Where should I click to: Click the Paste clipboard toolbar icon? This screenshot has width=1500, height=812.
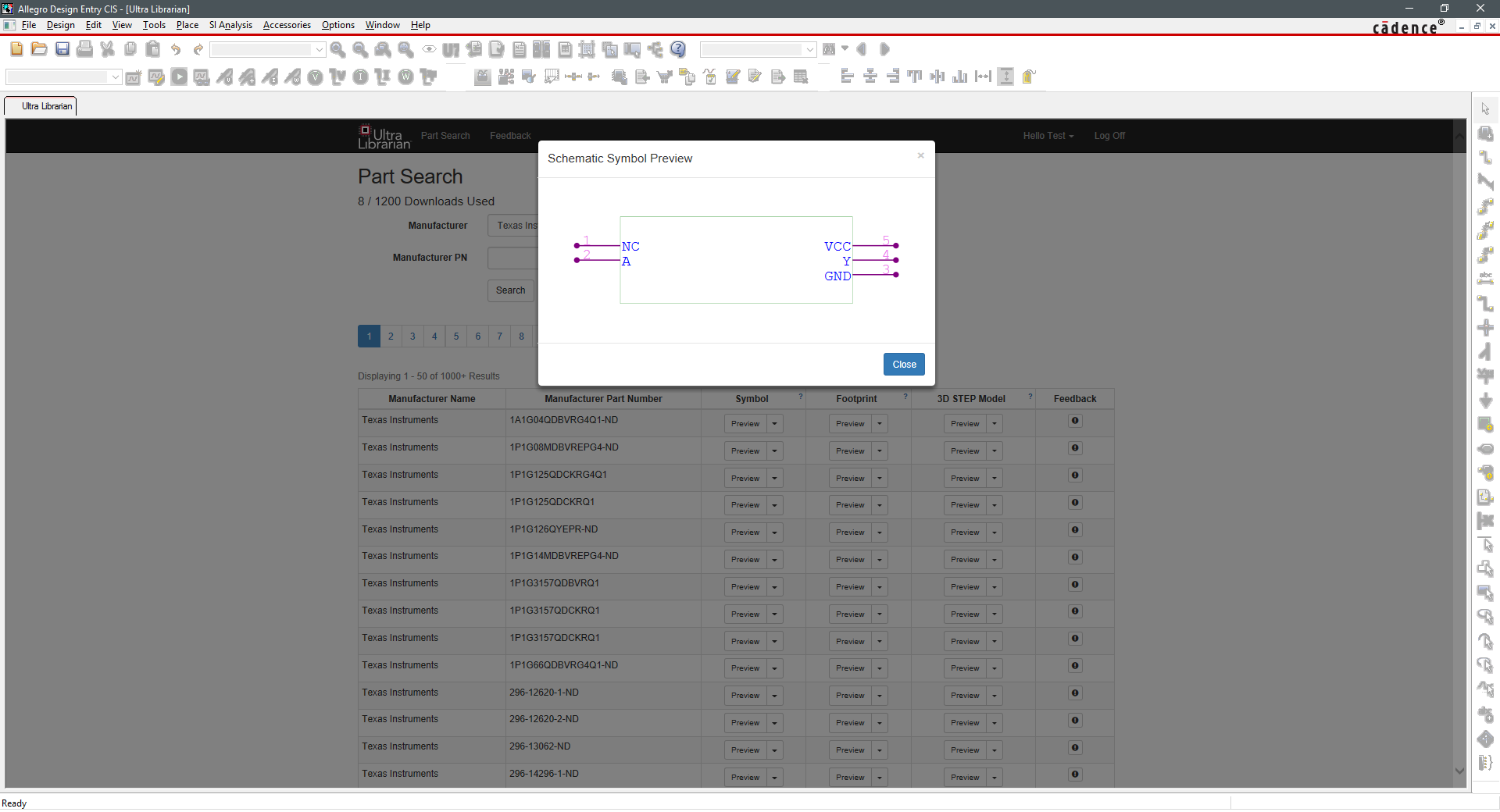[153, 49]
